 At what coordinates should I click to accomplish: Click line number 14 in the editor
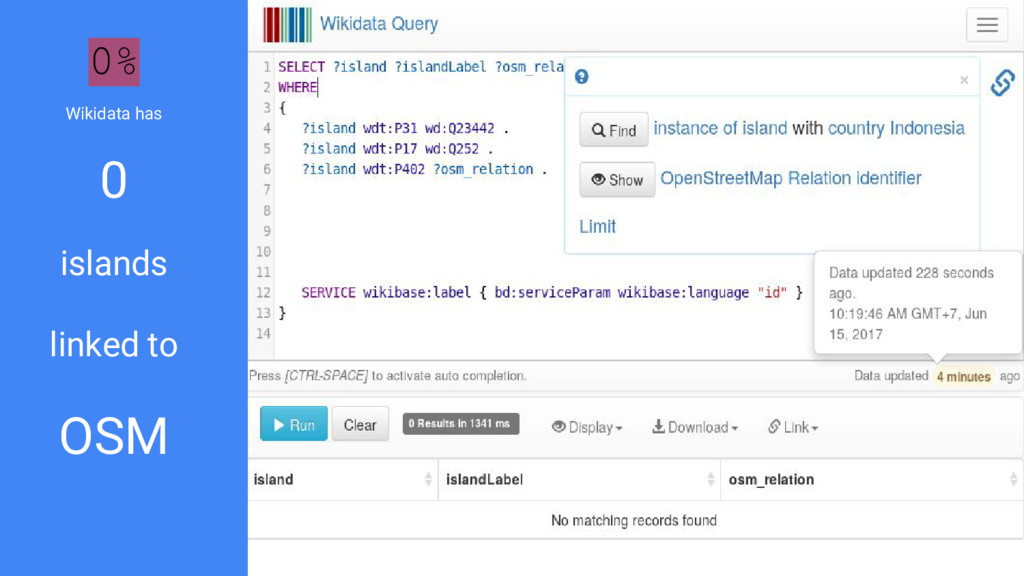tap(263, 334)
